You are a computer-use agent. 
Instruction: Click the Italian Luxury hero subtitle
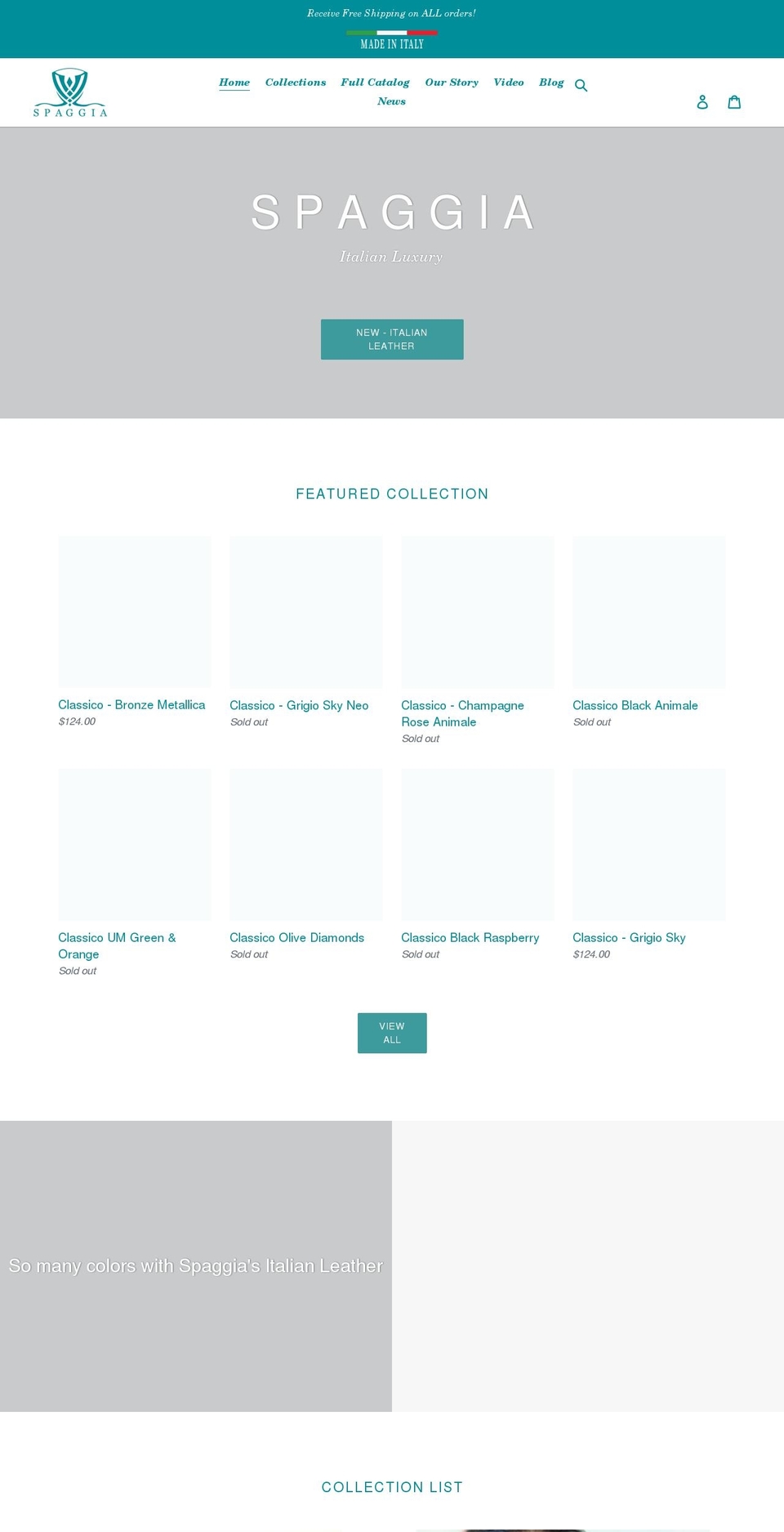tap(391, 257)
